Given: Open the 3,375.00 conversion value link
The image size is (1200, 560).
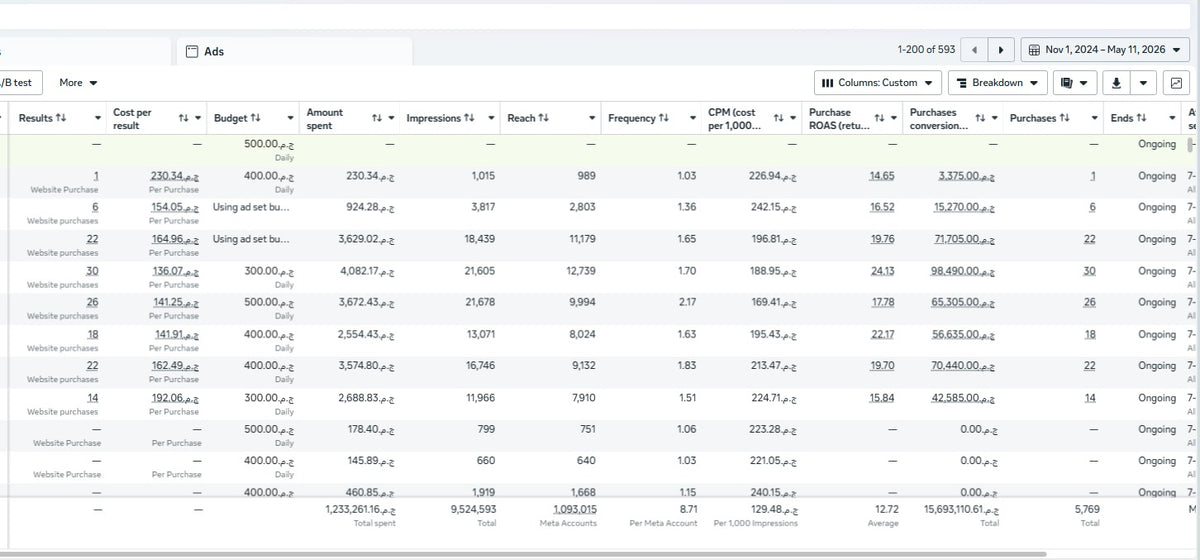Looking at the screenshot, I should 966,176.
